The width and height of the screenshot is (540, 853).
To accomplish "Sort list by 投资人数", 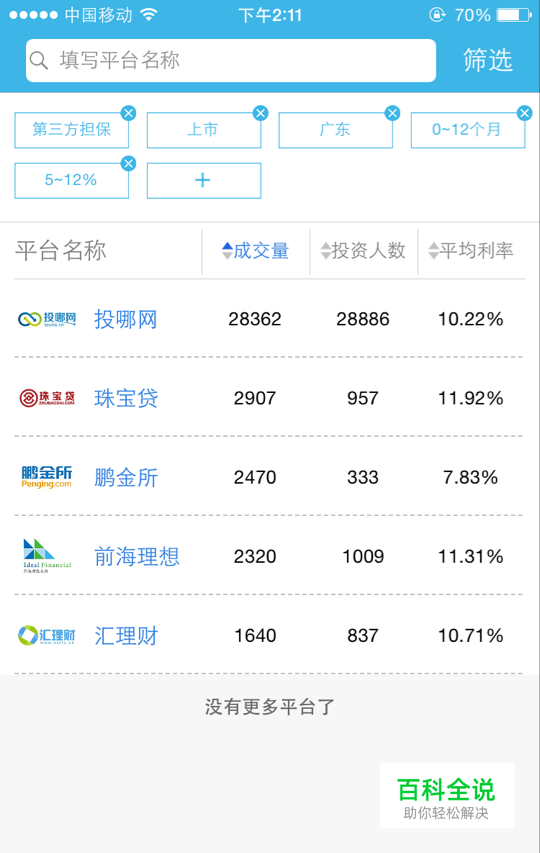I will tap(363, 251).
